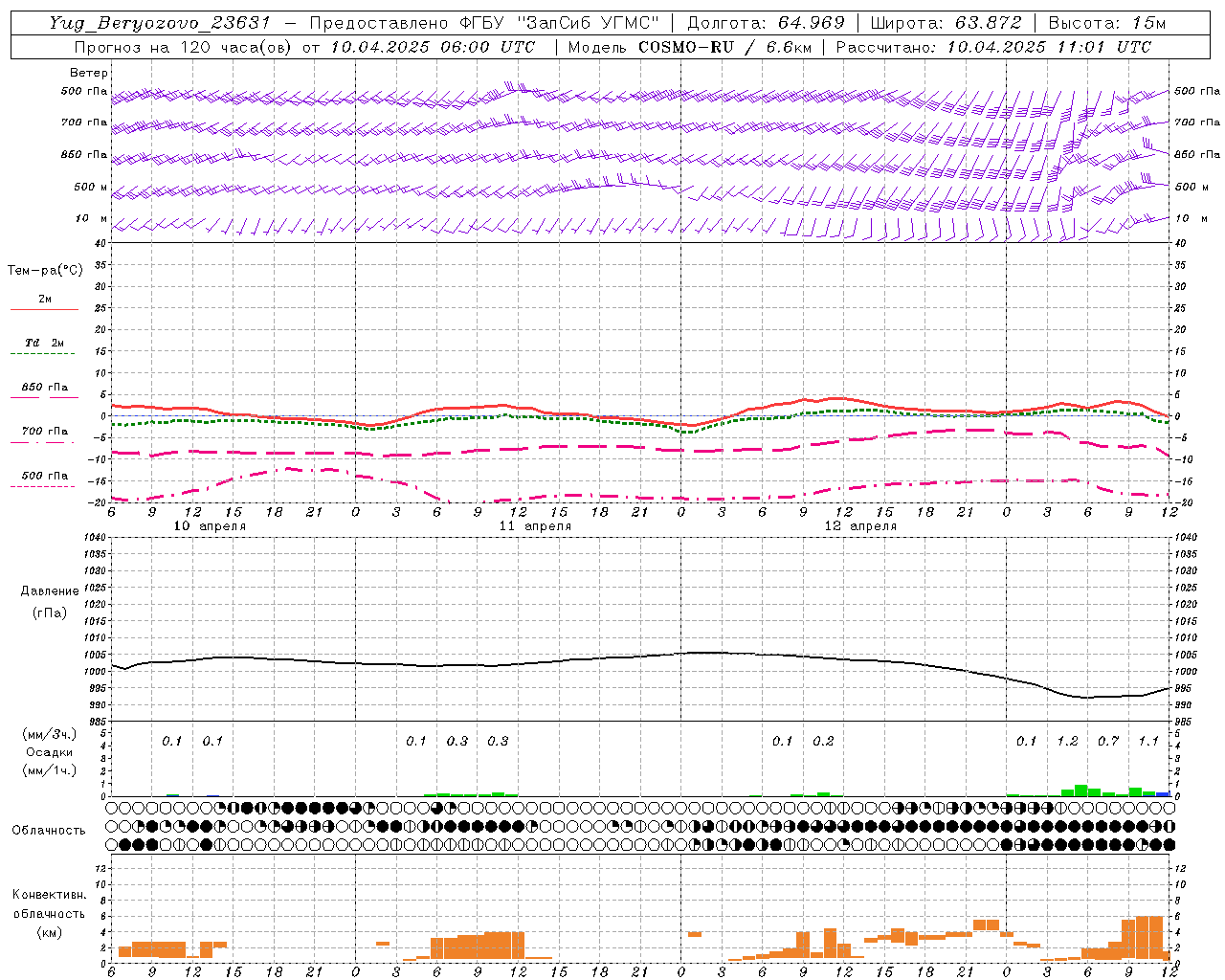Screen dimensions: 1225x980
Task: Click the 0.7 three-hour precipitation value
Action: click(x=1108, y=741)
